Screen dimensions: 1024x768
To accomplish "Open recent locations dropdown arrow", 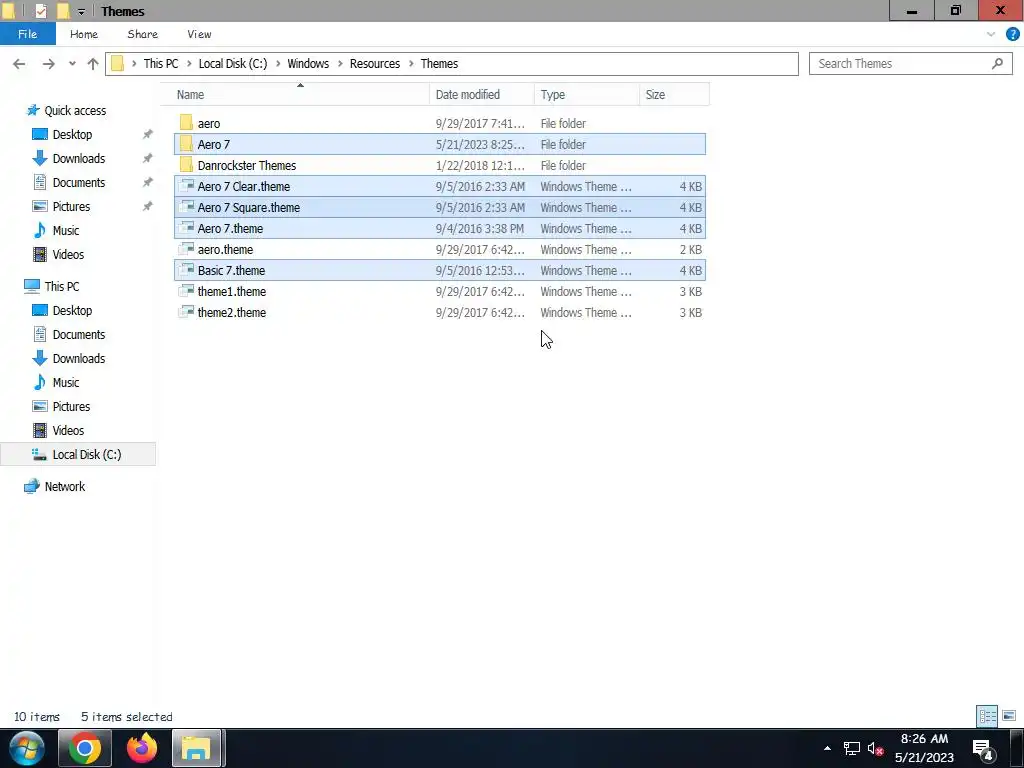I will click(72, 63).
